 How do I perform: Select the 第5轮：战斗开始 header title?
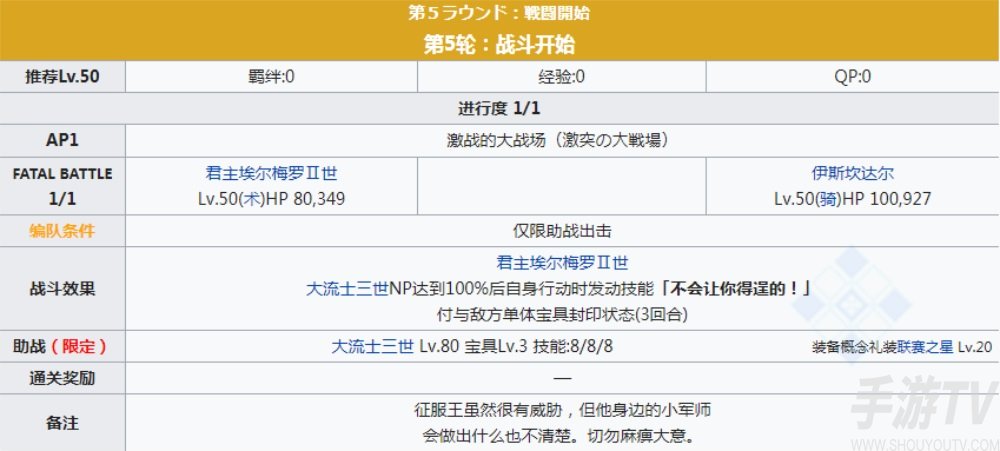coord(499,45)
